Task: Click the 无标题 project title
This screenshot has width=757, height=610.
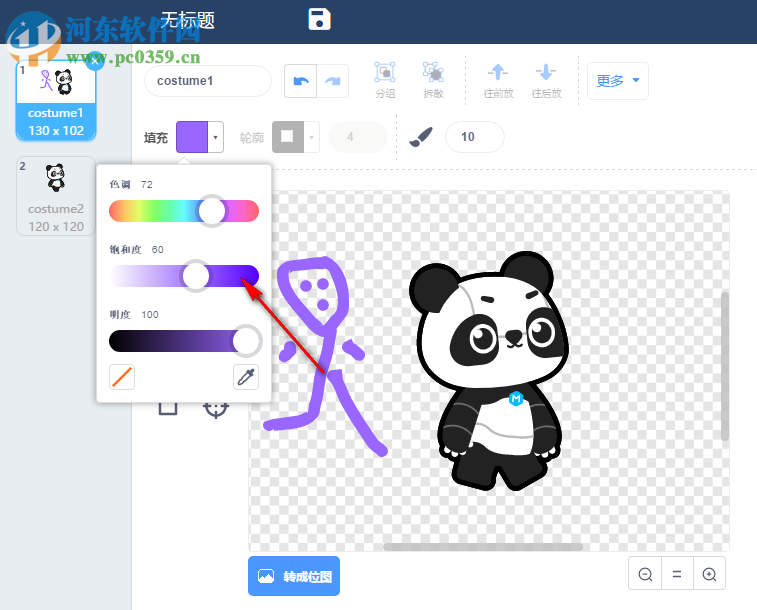Action: 188,20
